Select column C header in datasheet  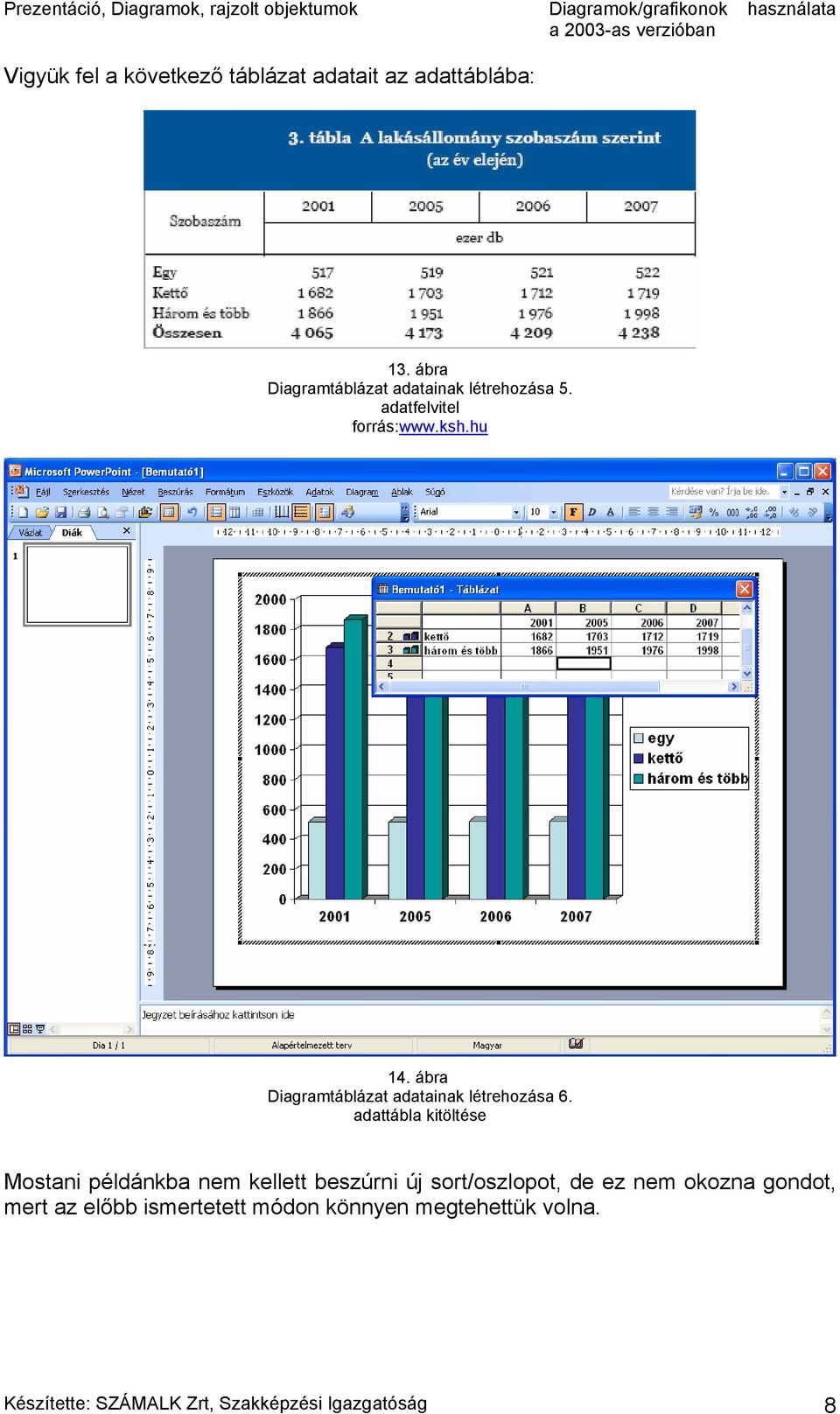pyautogui.click(x=638, y=608)
